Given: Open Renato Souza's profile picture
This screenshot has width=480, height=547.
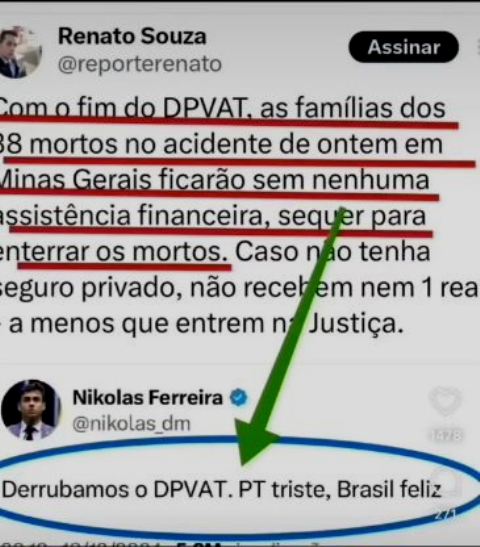Looking at the screenshot, I should 20,52.
